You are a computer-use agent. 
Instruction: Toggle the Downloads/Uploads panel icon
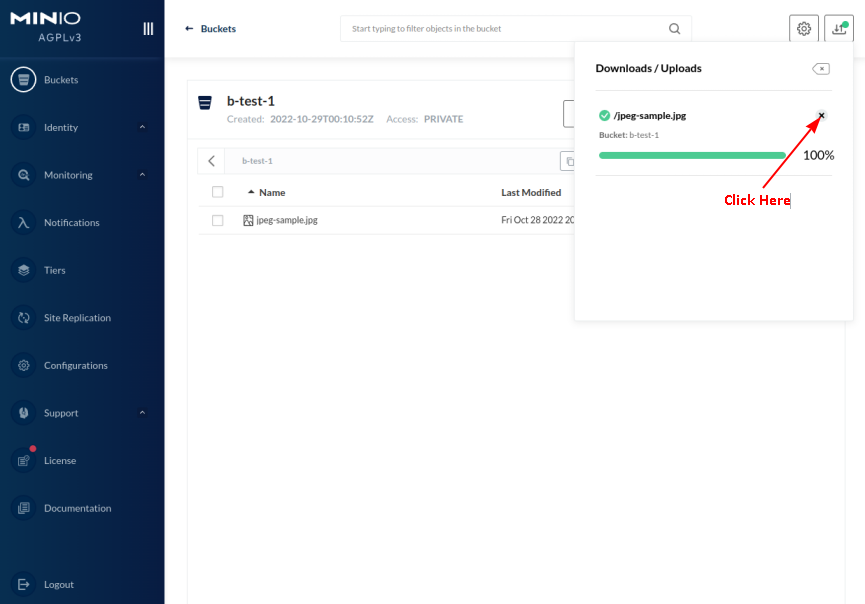[x=838, y=29]
